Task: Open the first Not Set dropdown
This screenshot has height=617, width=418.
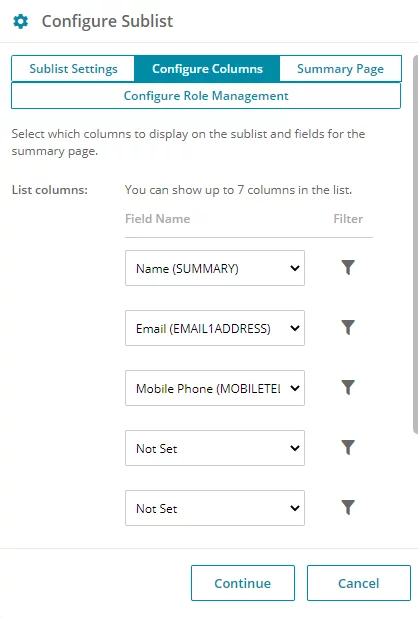Action: [x=215, y=448]
